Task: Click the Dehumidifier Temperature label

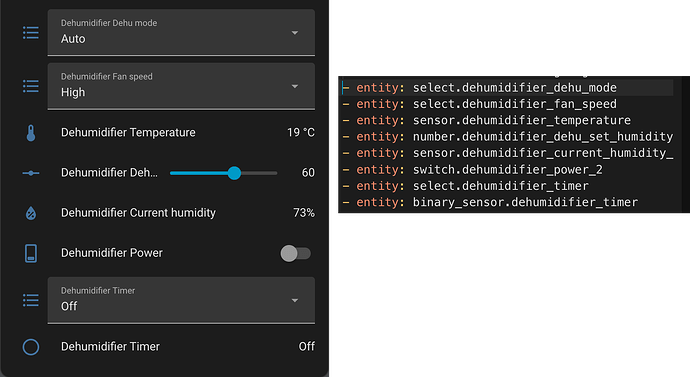Action: click(128, 132)
